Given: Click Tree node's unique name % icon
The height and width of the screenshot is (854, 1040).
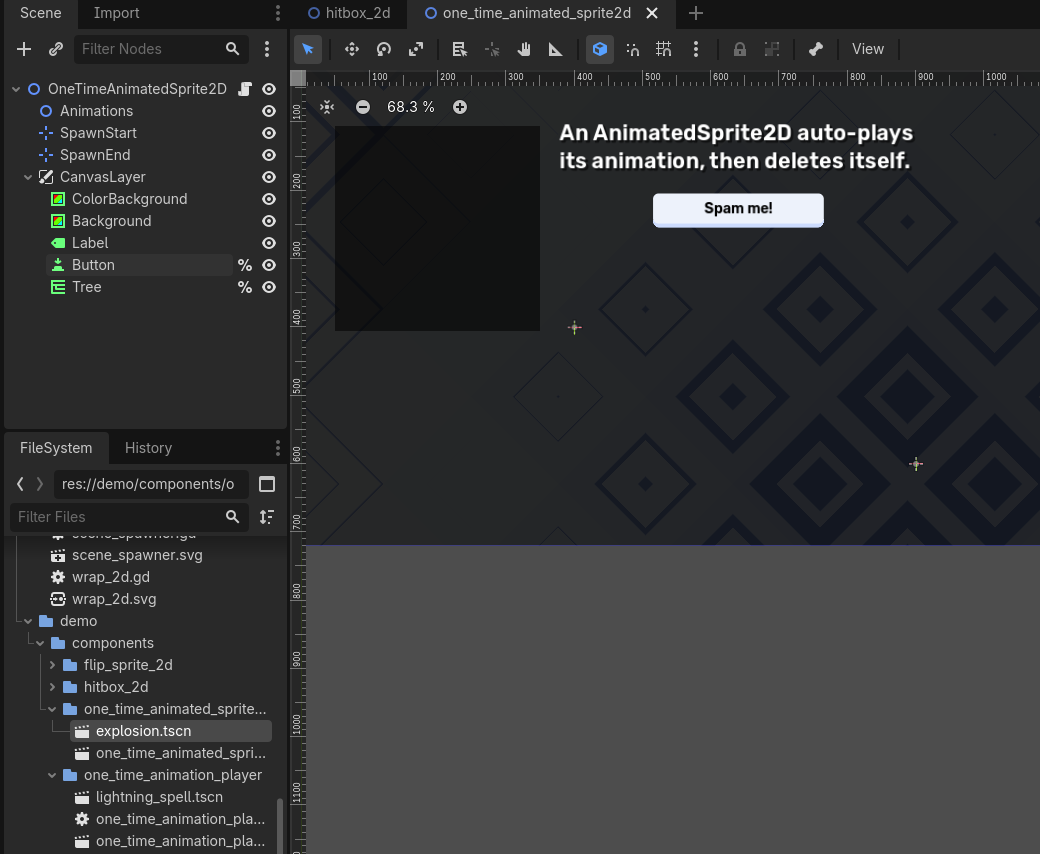Looking at the screenshot, I should click(245, 287).
